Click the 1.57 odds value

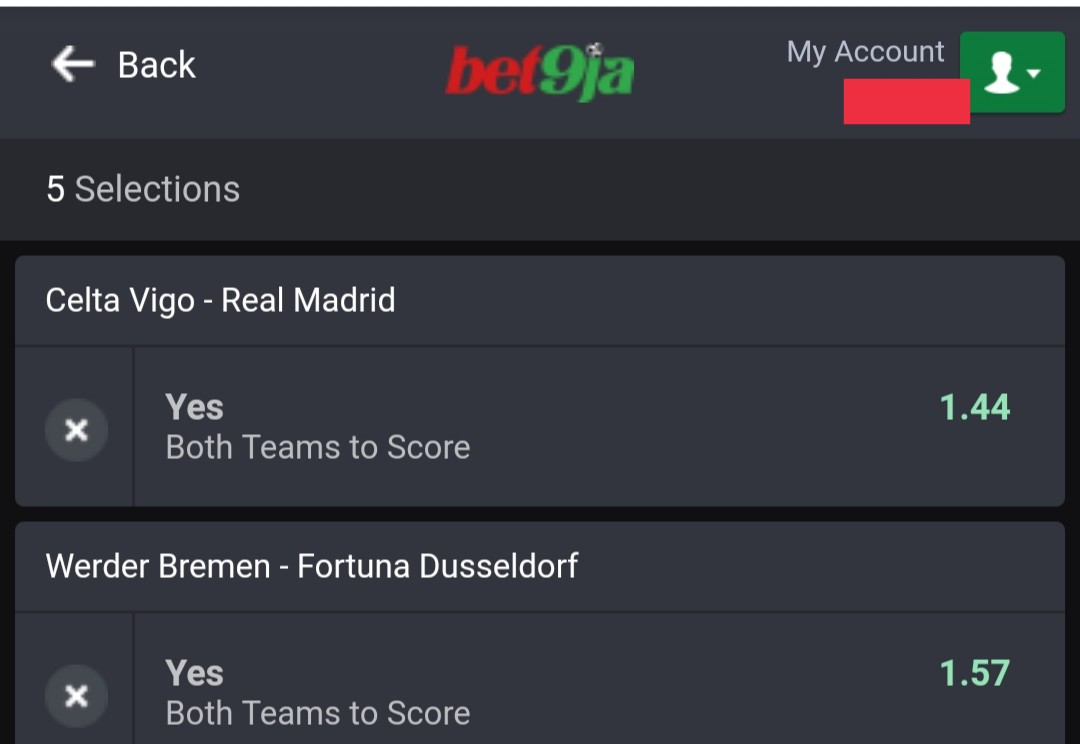[x=975, y=673]
